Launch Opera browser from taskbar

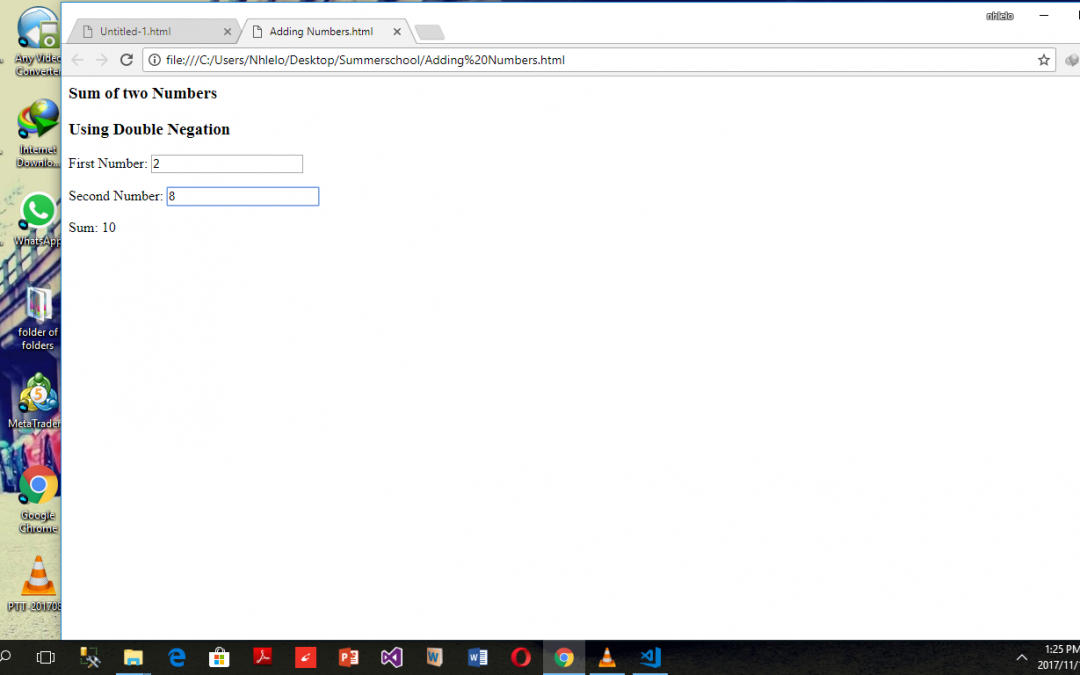(521, 657)
